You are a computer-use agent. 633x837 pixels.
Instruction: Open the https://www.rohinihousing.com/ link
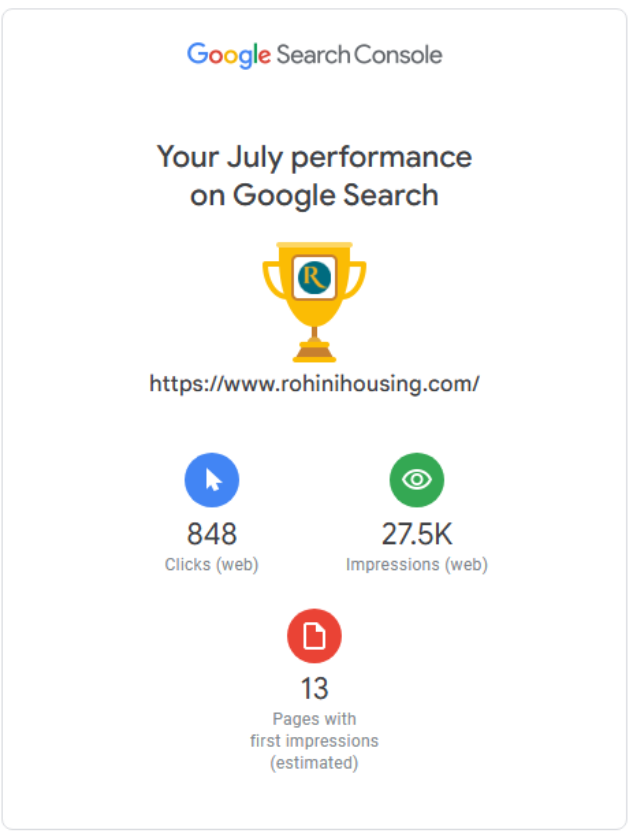(314, 384)
